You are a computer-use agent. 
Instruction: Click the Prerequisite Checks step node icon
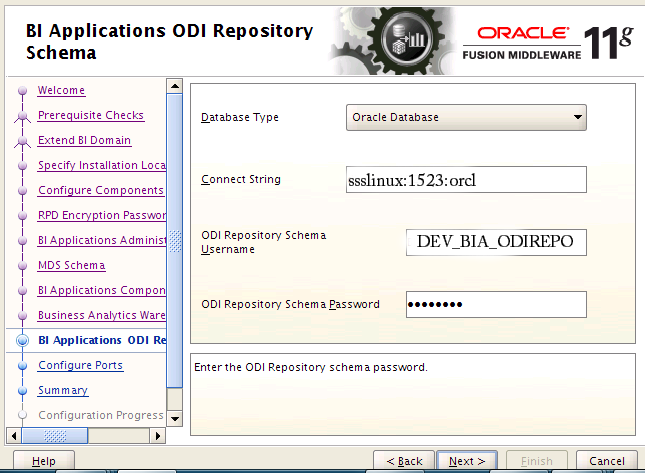click(x=23, y=116)
